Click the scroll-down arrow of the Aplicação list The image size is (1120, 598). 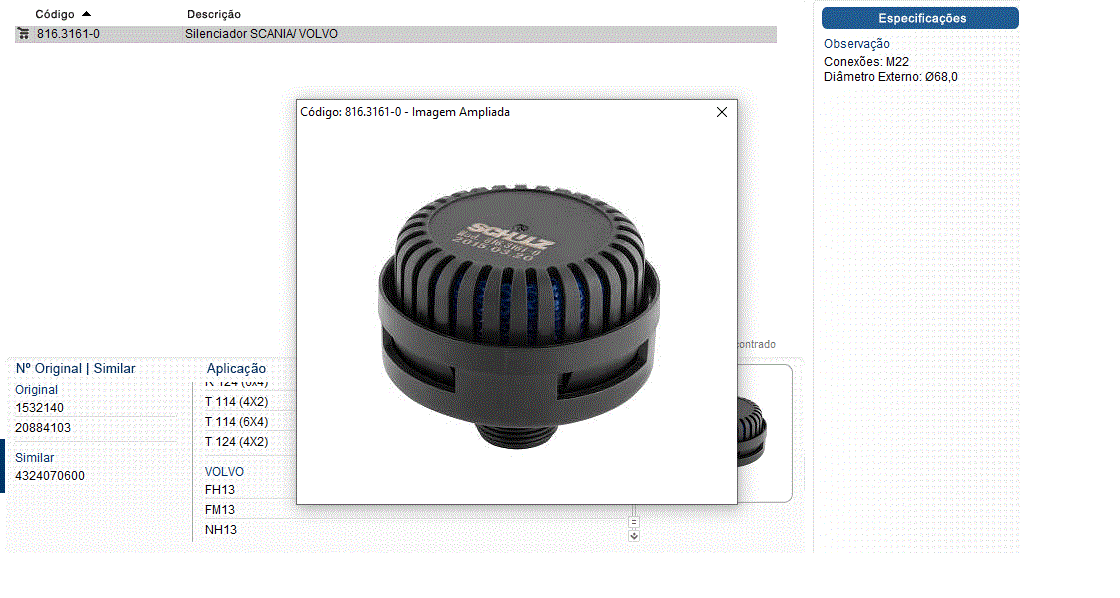tap(634, 536)
